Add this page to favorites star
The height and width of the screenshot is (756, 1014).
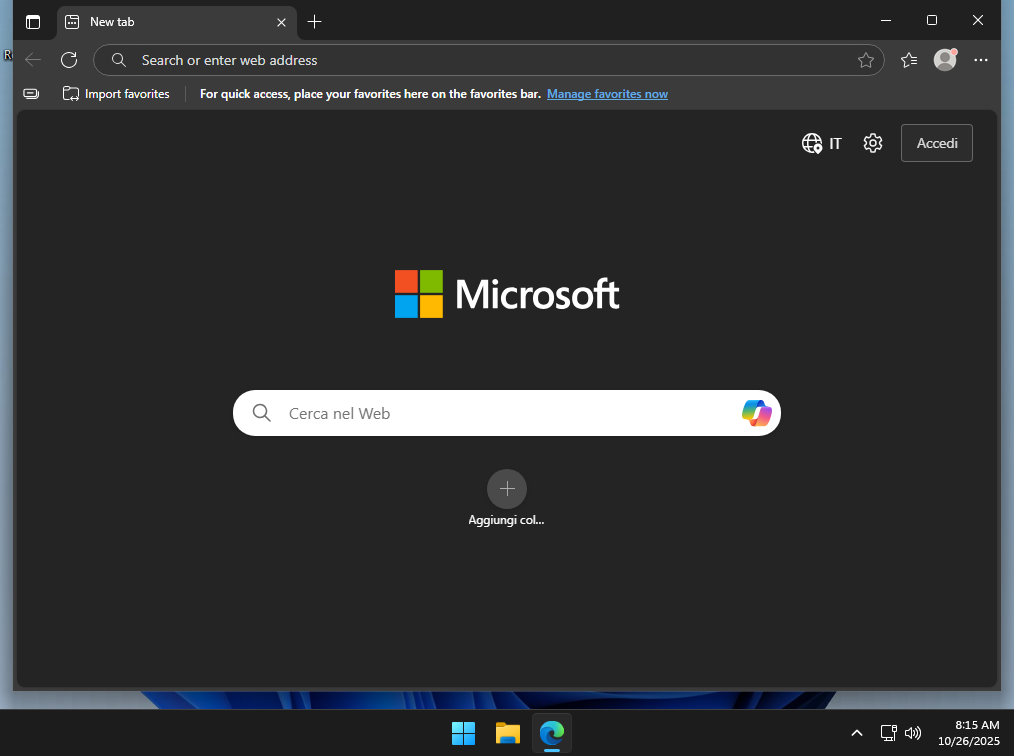pyautogui.click(x=865, y=60)
